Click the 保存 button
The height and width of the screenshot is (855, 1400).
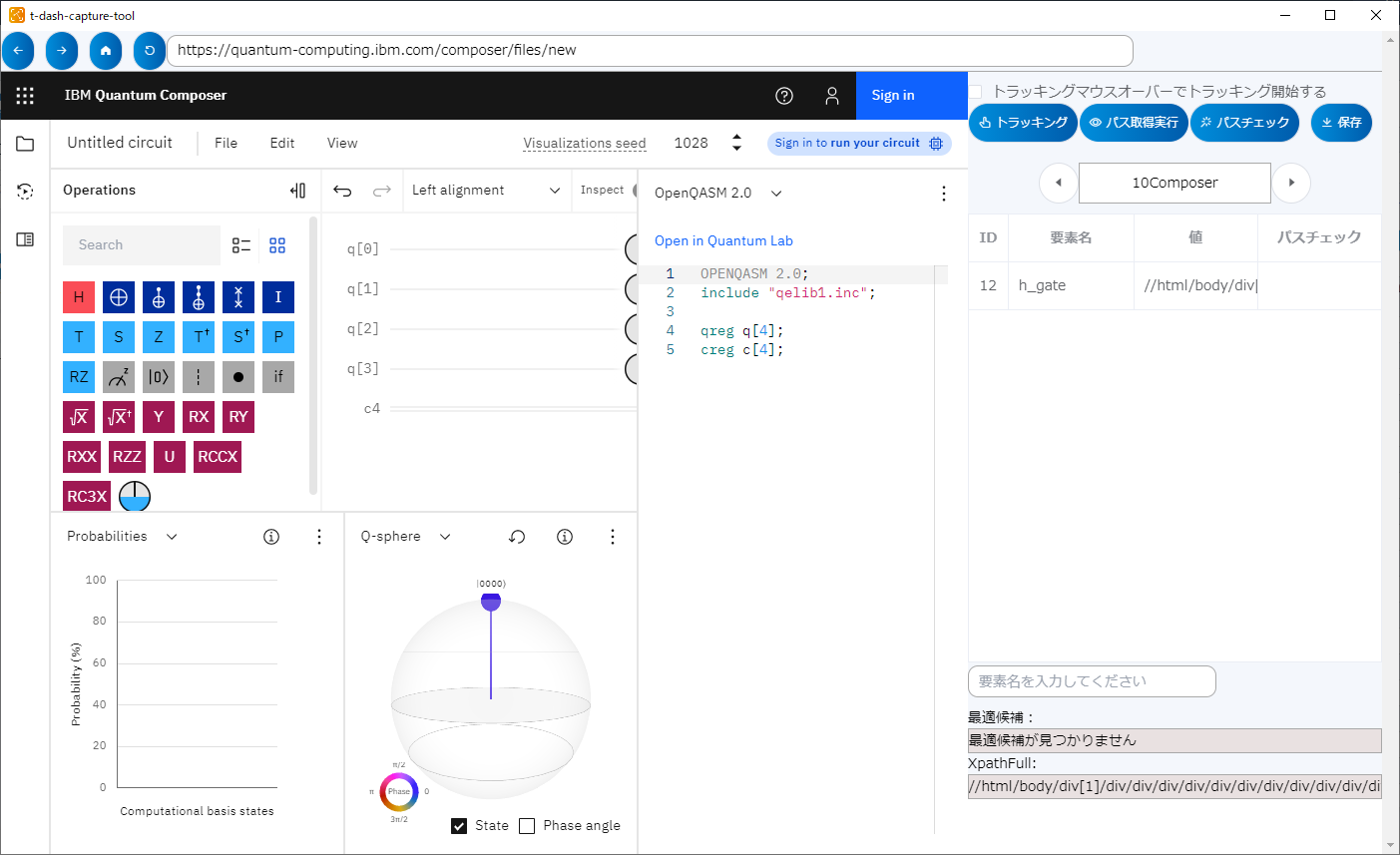[x=1341, y=123]
